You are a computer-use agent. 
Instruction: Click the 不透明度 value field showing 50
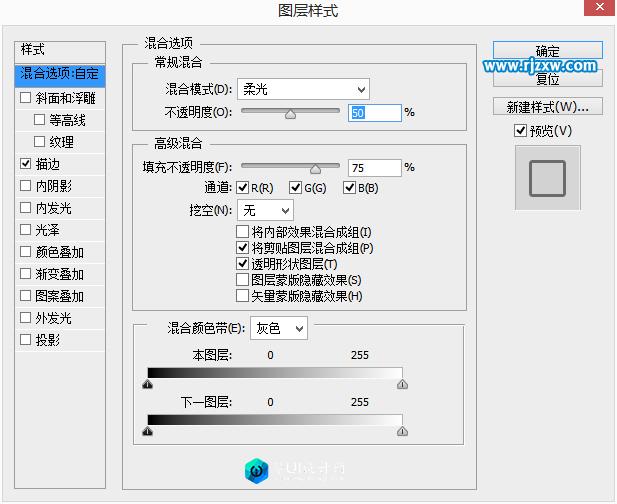pos(375,113)
